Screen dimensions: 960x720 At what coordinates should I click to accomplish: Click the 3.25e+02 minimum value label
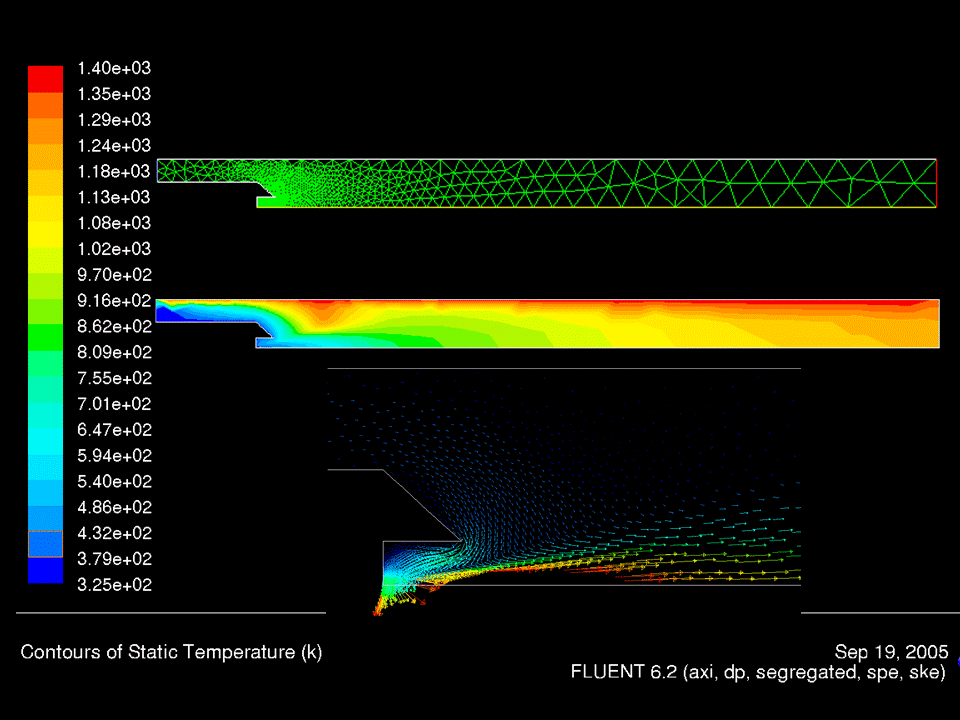pos(113,585)
